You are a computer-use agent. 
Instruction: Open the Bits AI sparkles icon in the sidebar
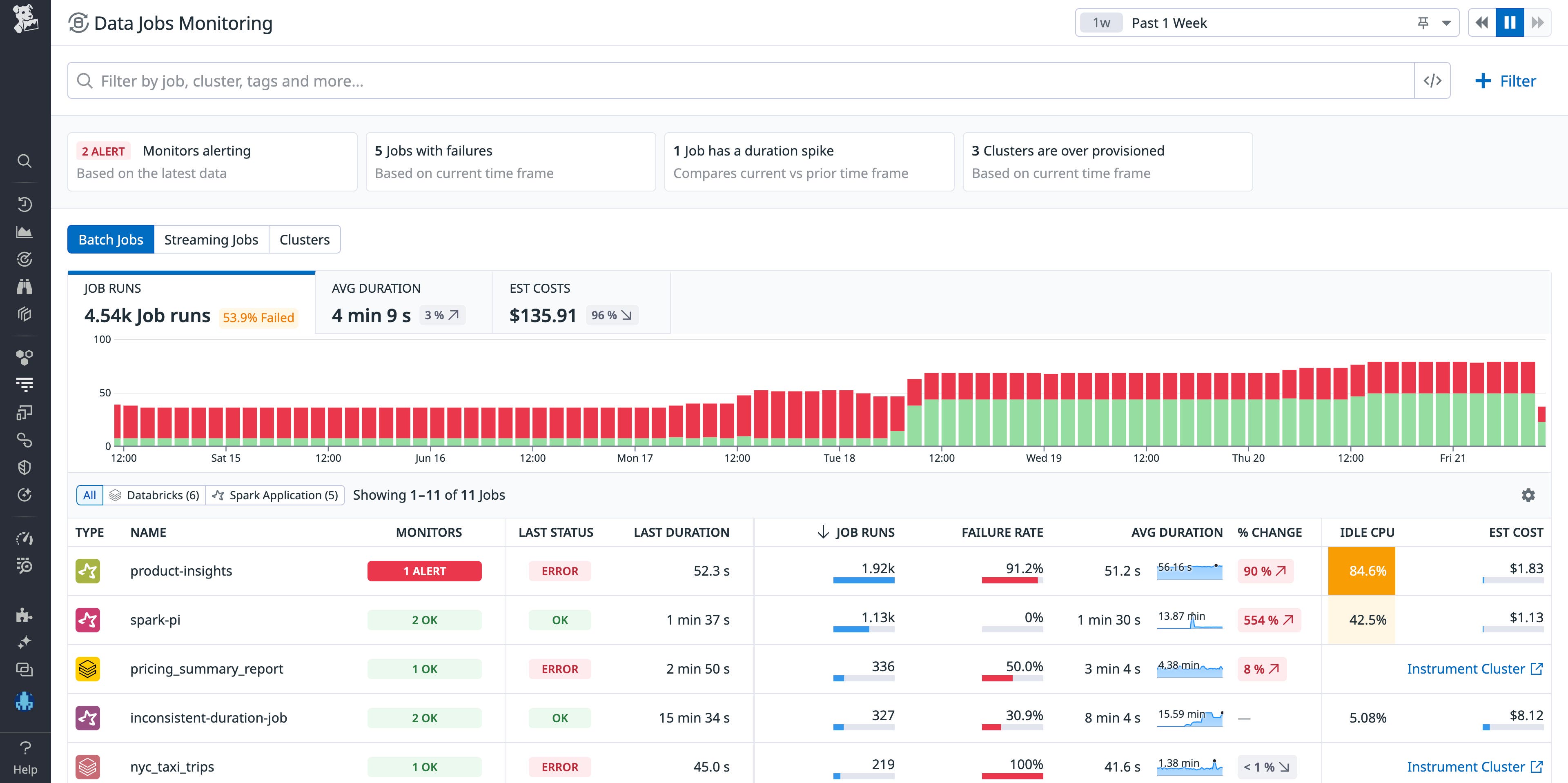tap(24, 642)
